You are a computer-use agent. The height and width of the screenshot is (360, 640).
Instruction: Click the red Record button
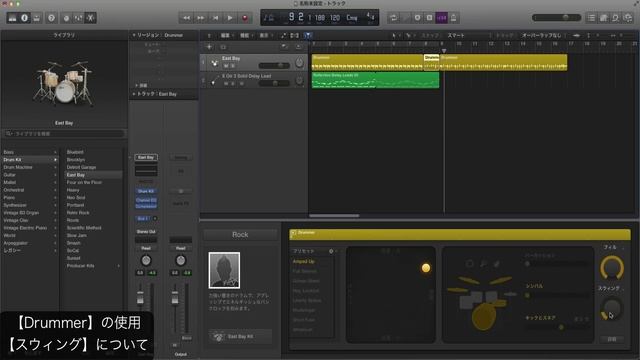click(245, 18)
